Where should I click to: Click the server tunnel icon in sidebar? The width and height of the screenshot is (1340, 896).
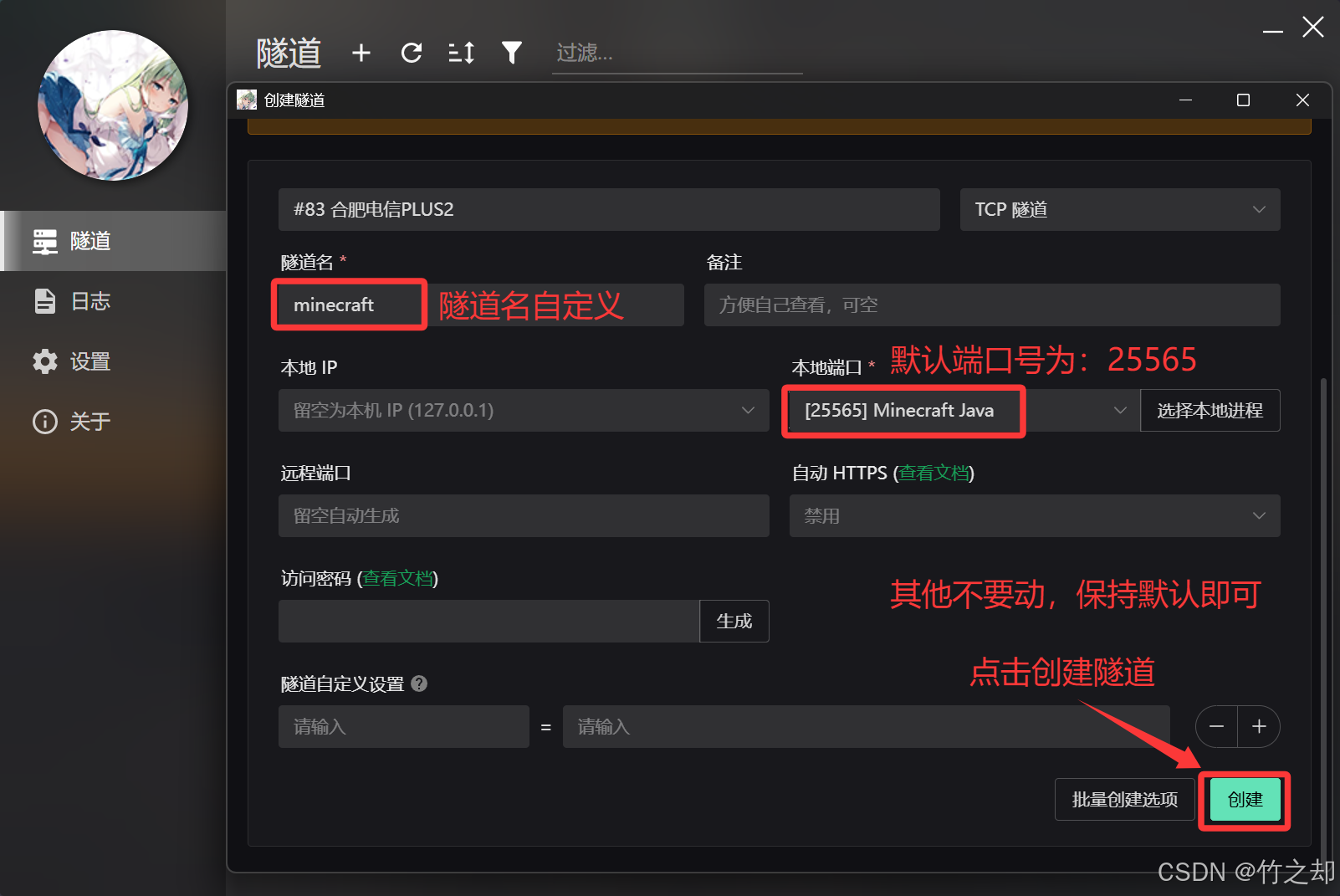[45, 241]
